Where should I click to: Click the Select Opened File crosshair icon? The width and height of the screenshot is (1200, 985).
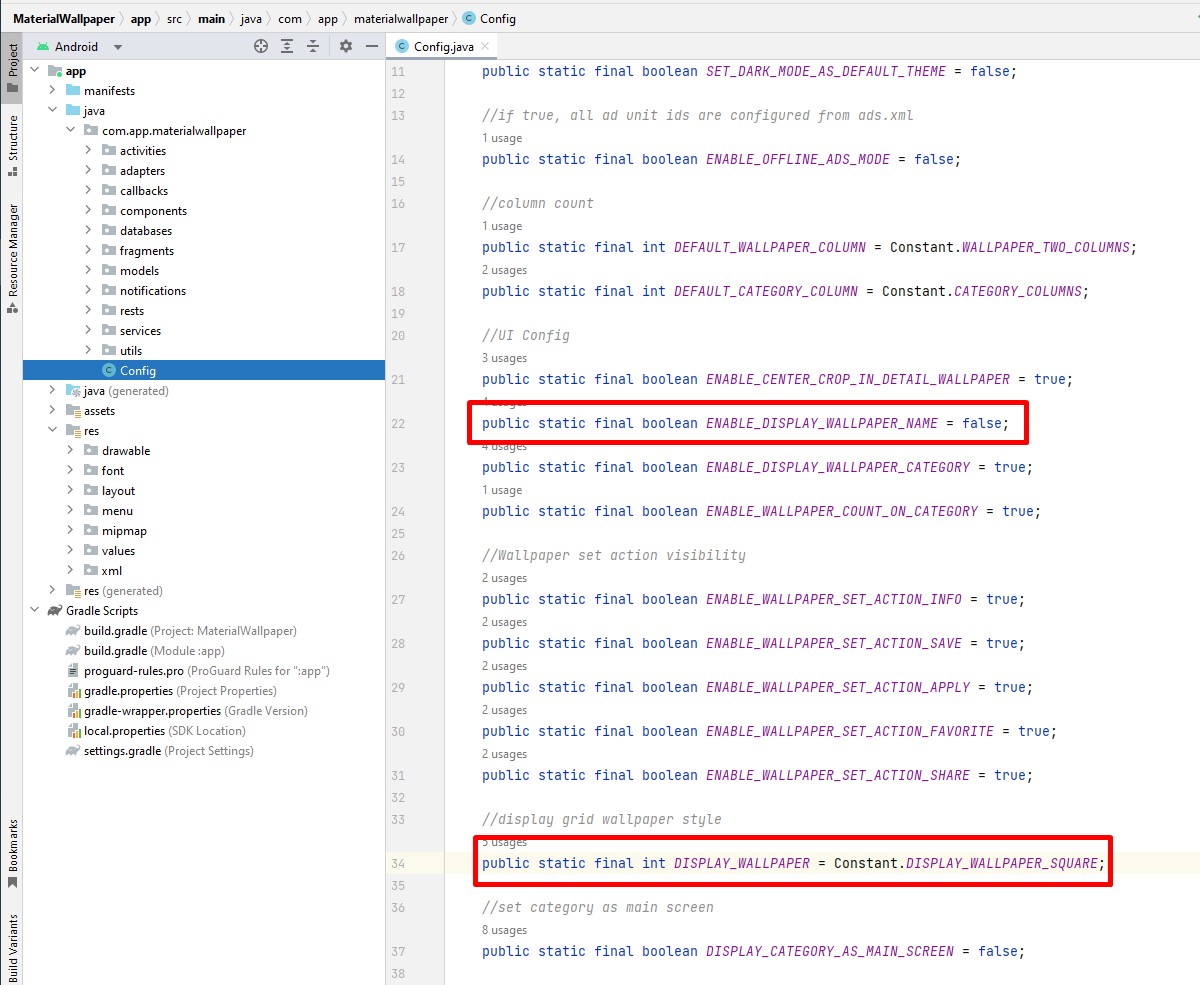coord(261,46)
